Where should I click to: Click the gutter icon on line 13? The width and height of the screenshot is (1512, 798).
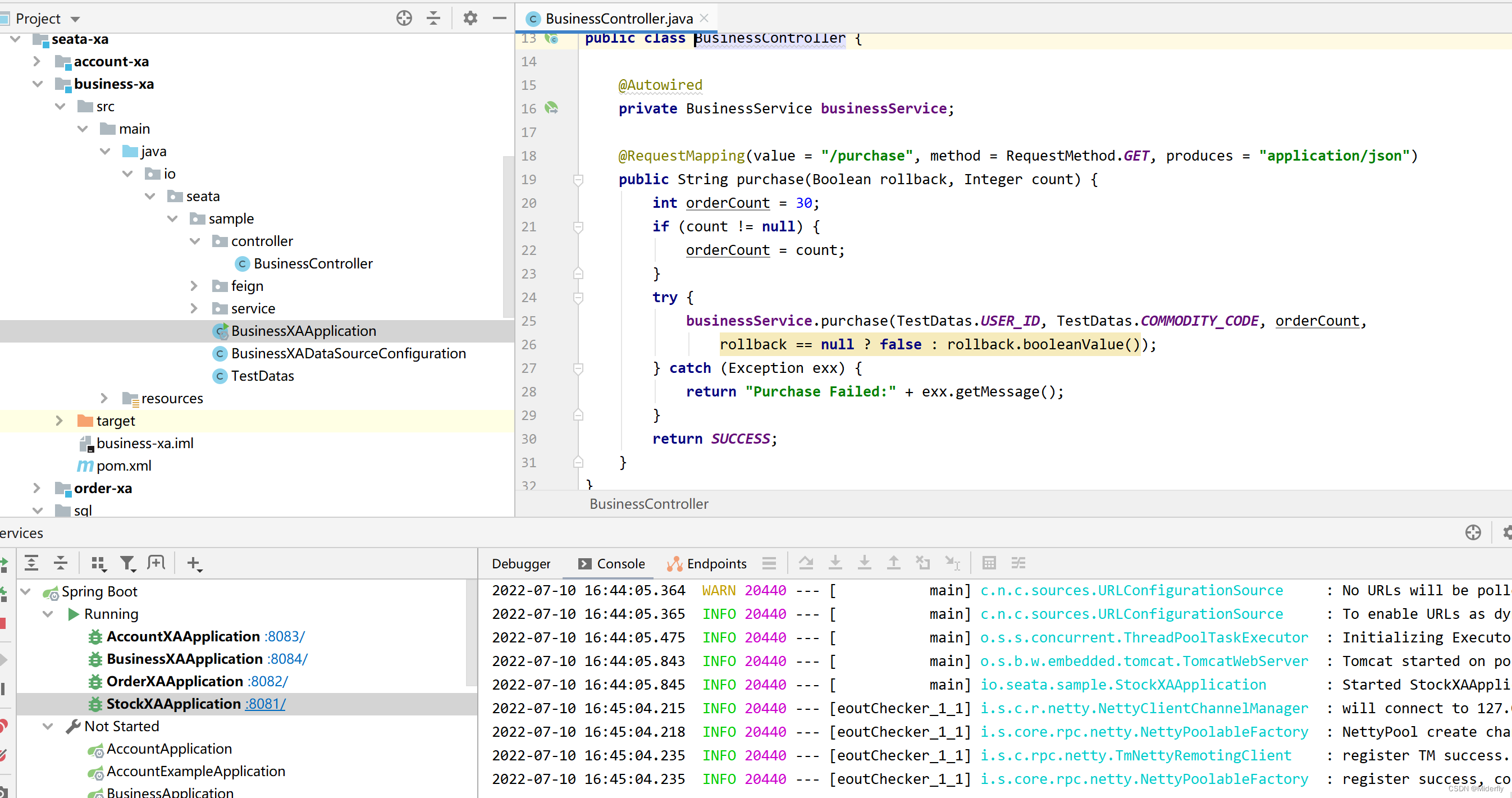(x=552, y=39)
